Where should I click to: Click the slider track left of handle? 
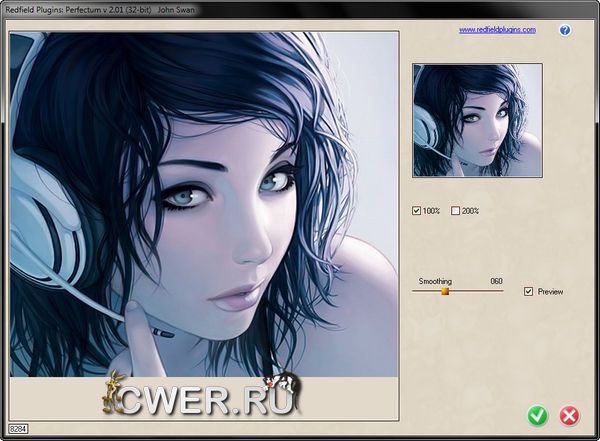tap(426, 292)
